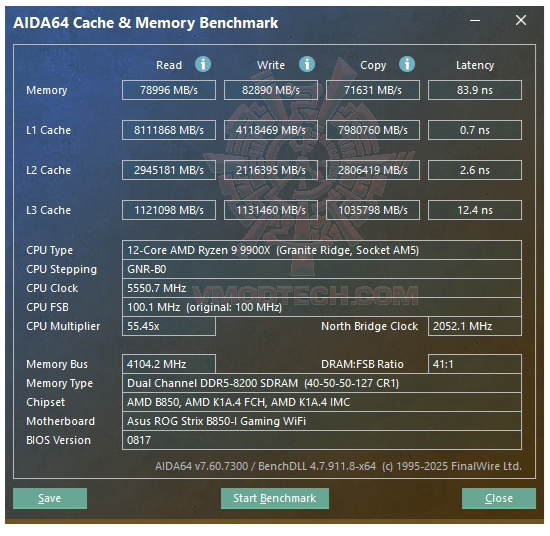Click the Latency column header

coord(475,65)
